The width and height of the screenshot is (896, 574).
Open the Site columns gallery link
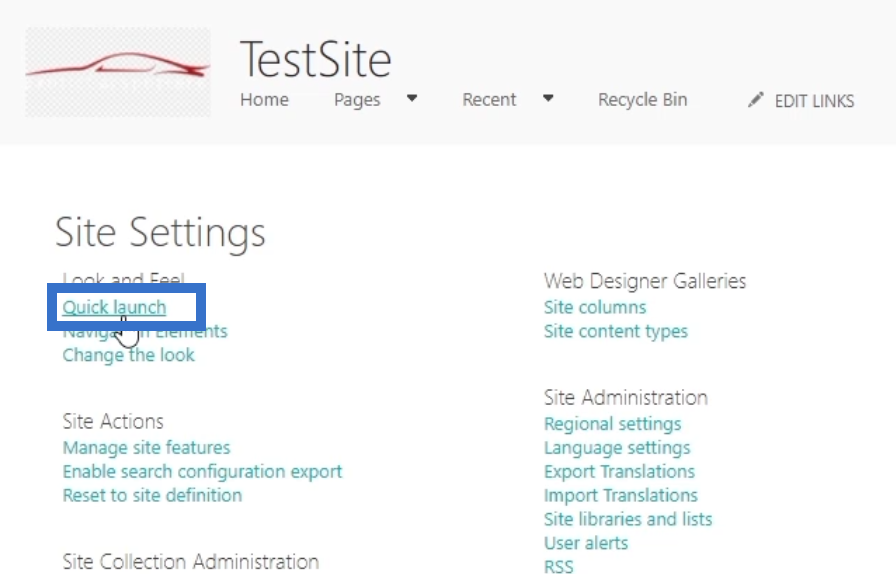tap(595, 308)
